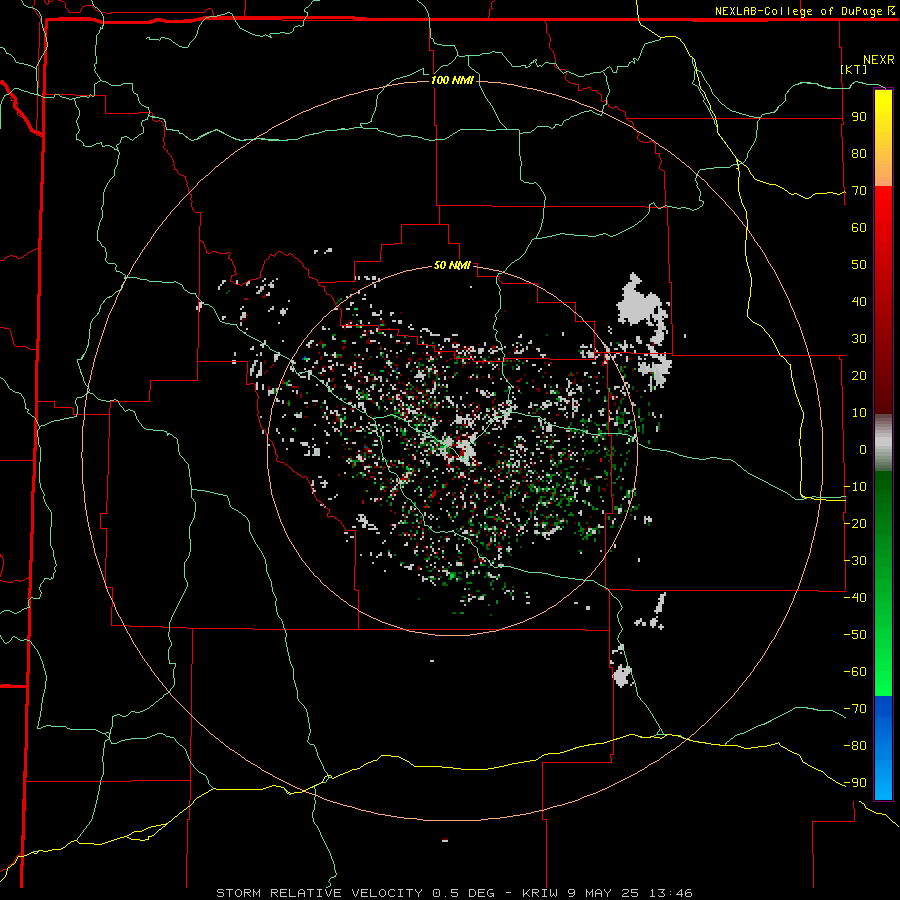The width and height of the screenshot is (900, 900).
Task: Click the -70 knot scale label
Action: pos(855,709)
